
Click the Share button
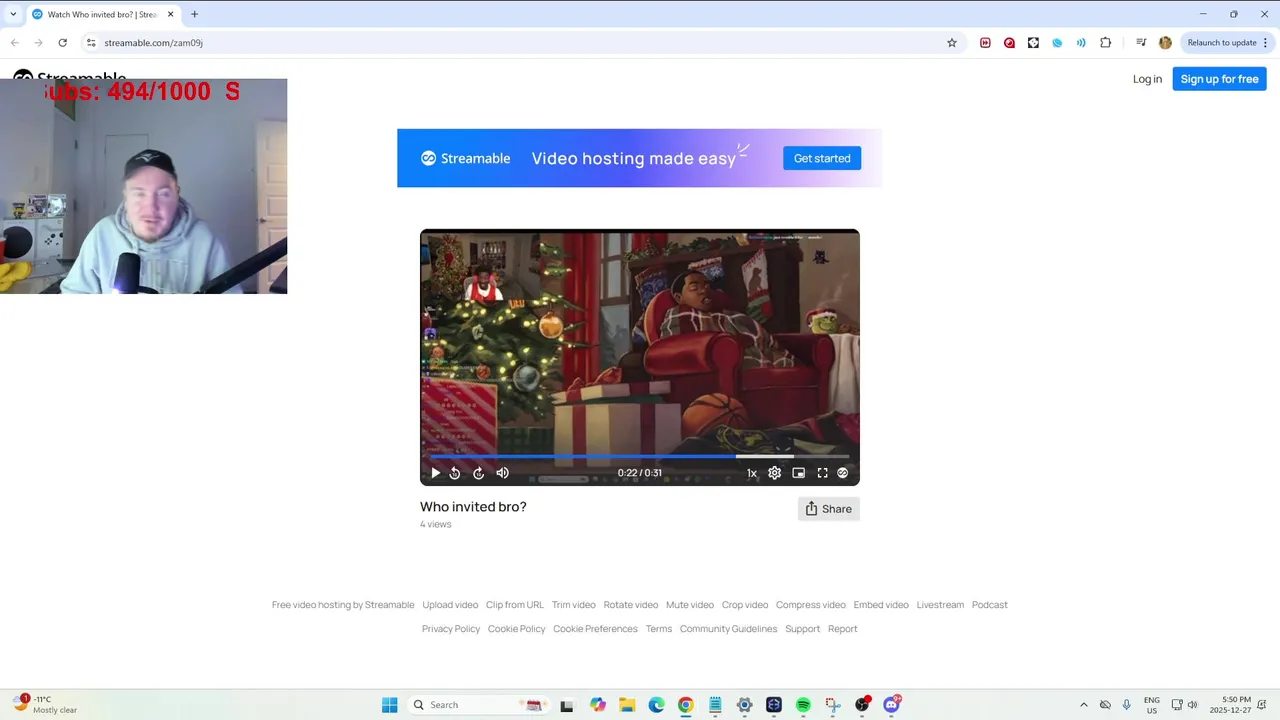(829, 509)
